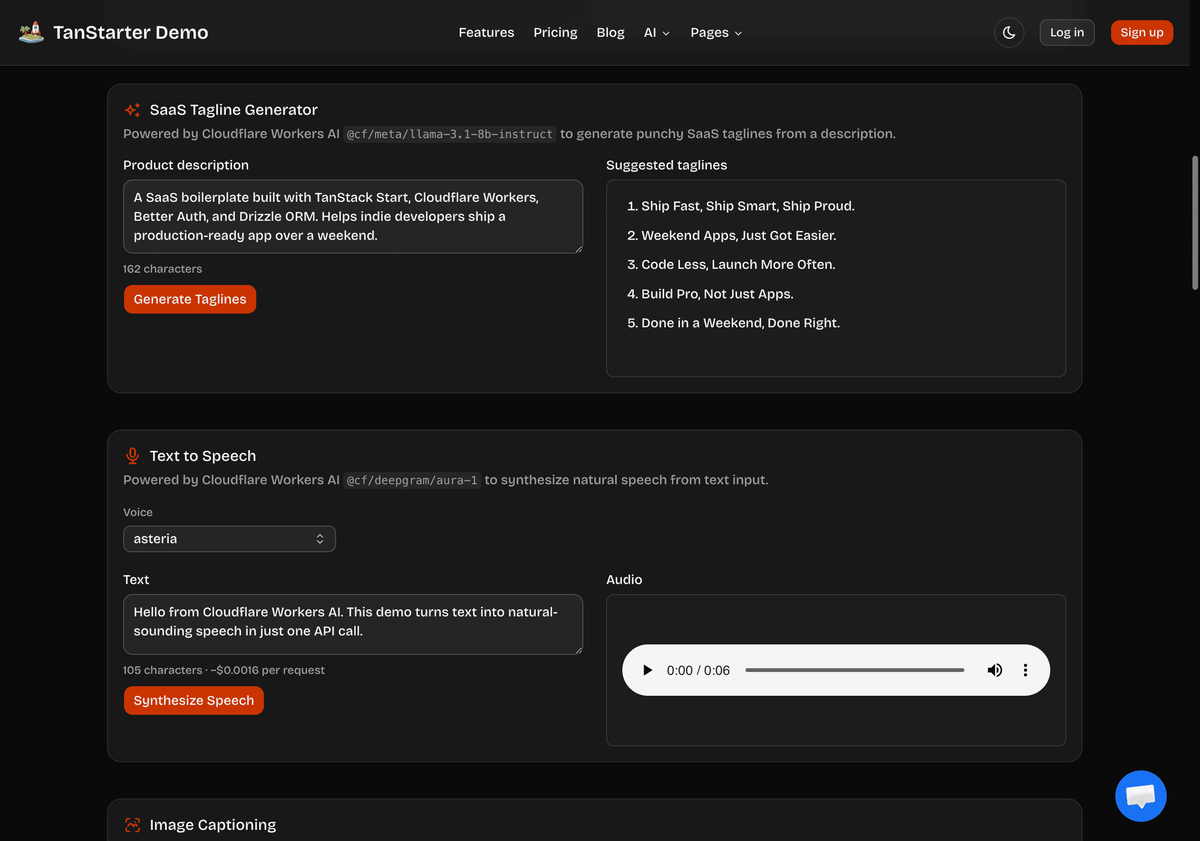Open the blue chat bubble widget
Viewport: 1200px width, 841px height.
coord(1141,796)
